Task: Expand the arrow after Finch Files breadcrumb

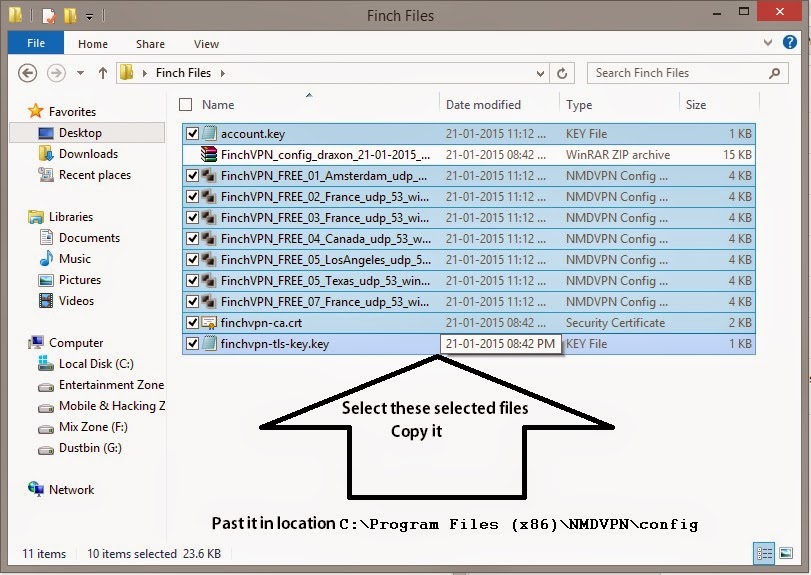Action: [x=222, y=73]
